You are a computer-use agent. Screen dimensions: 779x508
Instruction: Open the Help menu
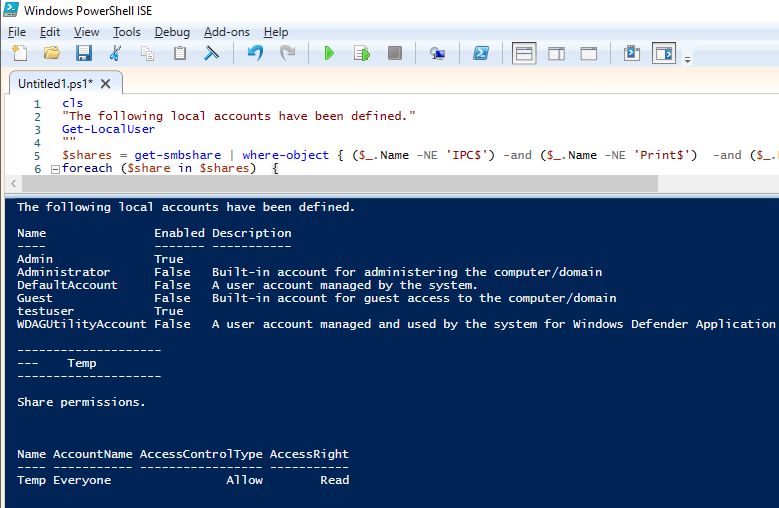click(x=276, y=32)
